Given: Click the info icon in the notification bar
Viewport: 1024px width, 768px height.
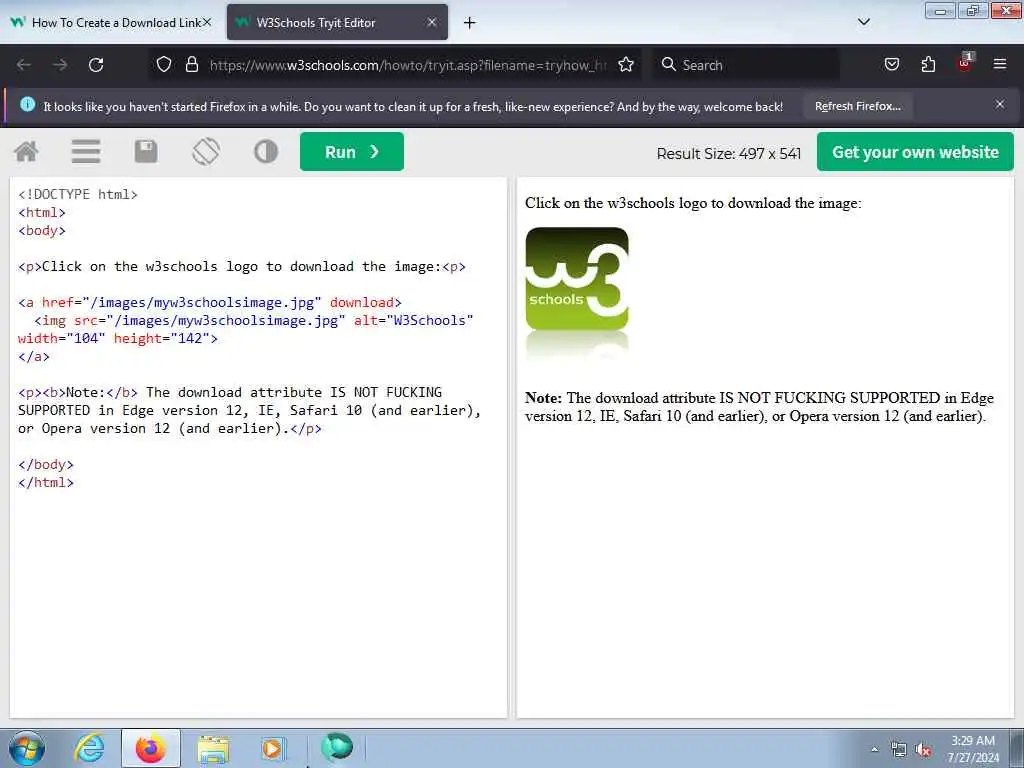Looking at the screenshot, I should tap(27, 104).
